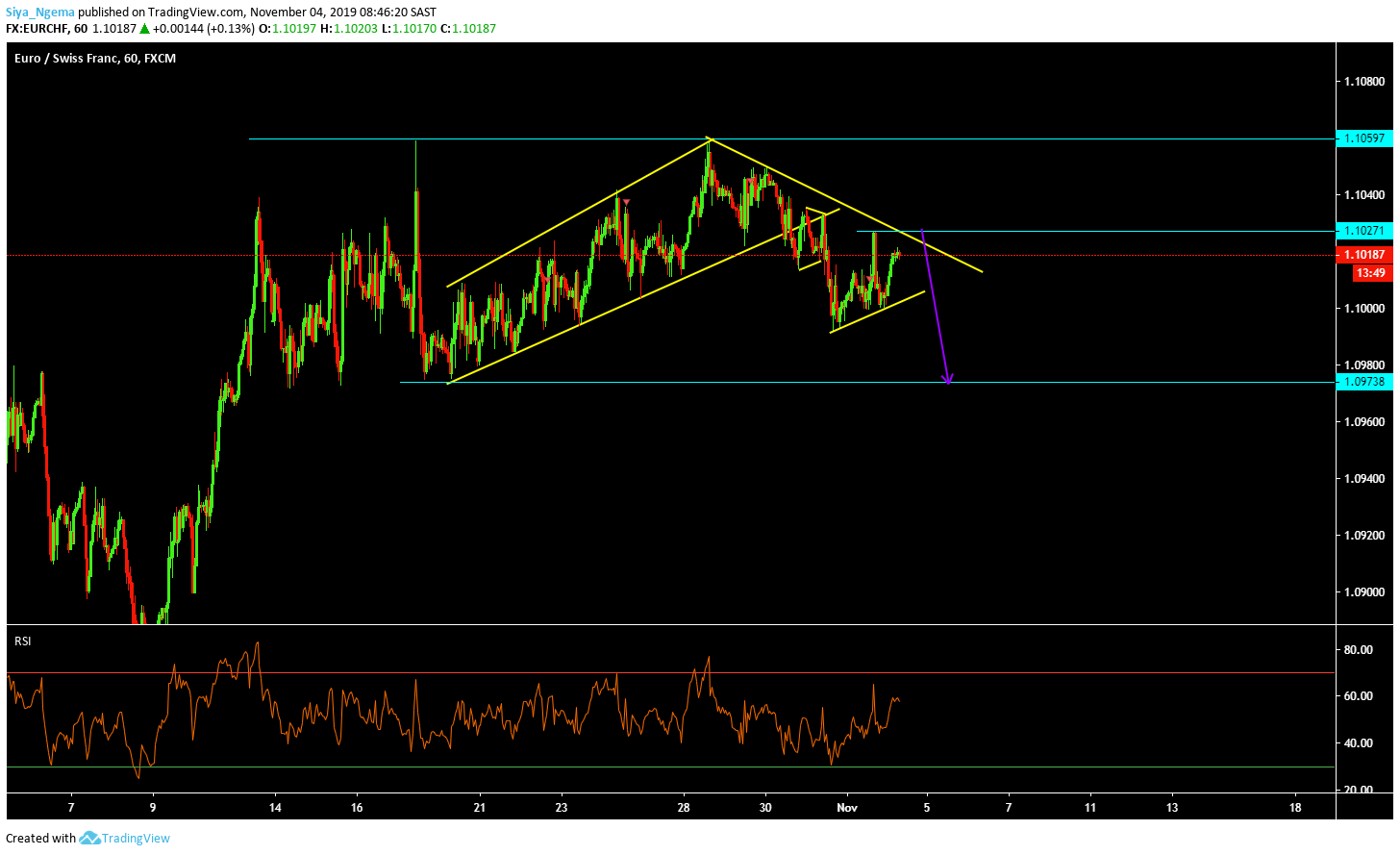Click the 1.09600 price axis label
The height and width of the screenshot is (855, 1400).
pos(1364,422)
